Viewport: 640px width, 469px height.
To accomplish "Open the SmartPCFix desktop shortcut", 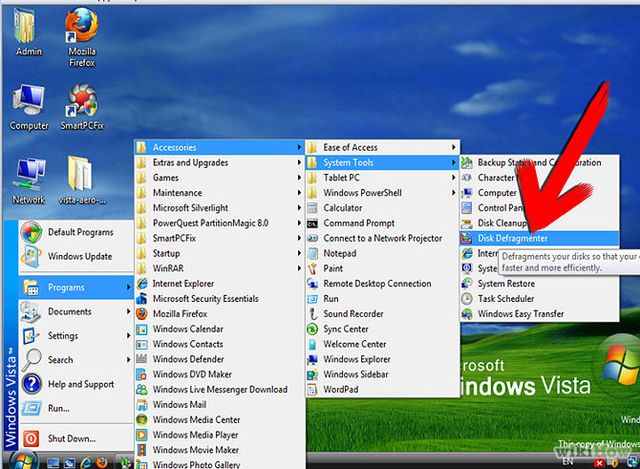I will (82, 100).
